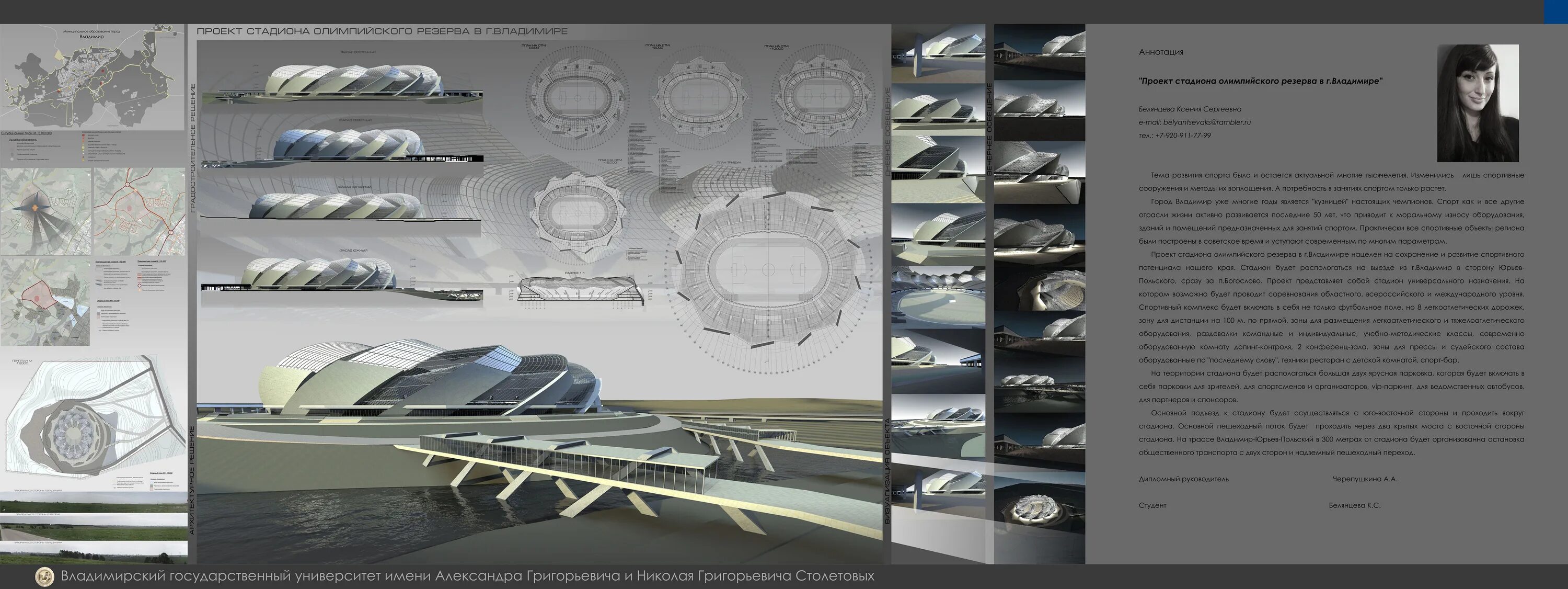The height and width of the screenshot is (589, 1568).
Task: Click the vertical 'ГРАДОСТРОИТЕЛЬНОЕ РЕШЕНИЕ' label
Action: tap(192, 149)
